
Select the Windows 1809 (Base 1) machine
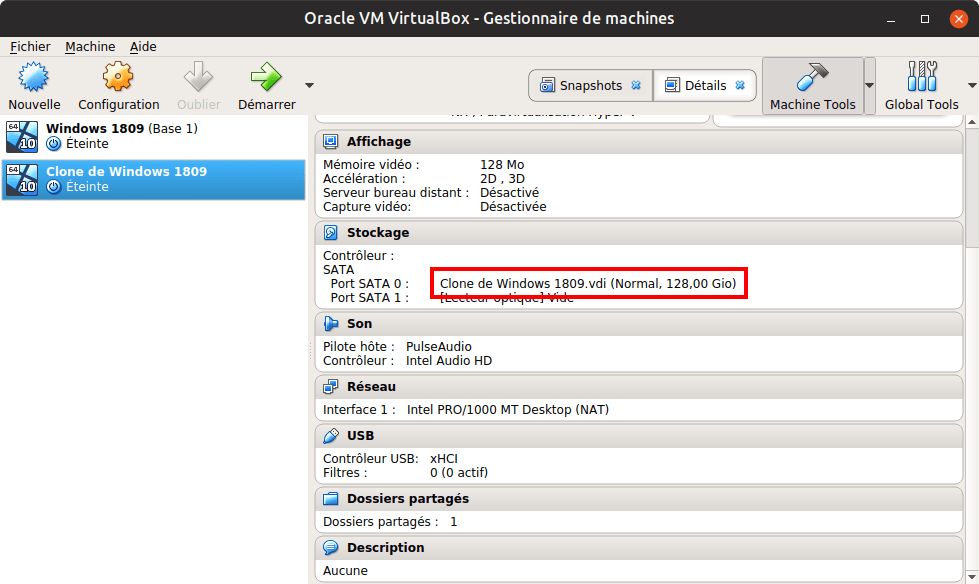click(154, 136)
